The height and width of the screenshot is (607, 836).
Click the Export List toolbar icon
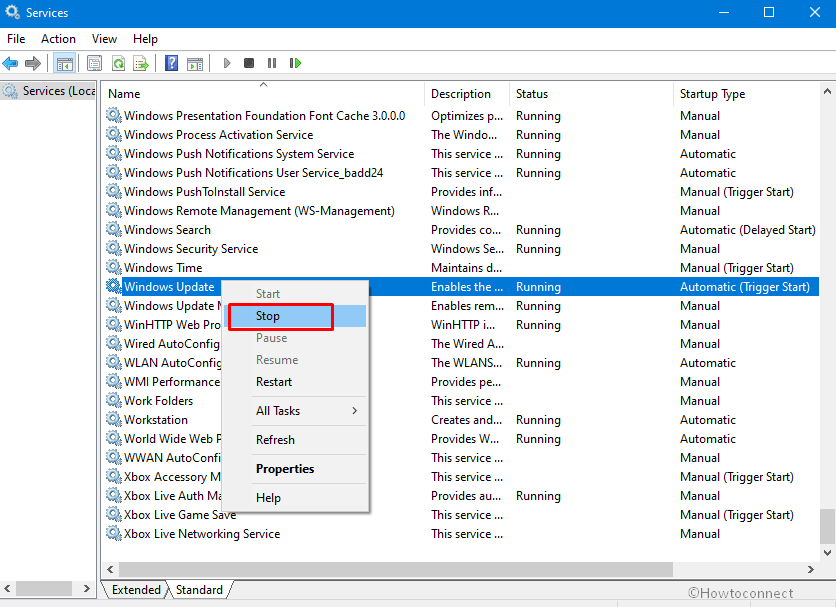pyautogui.click(x=141, y=63)
